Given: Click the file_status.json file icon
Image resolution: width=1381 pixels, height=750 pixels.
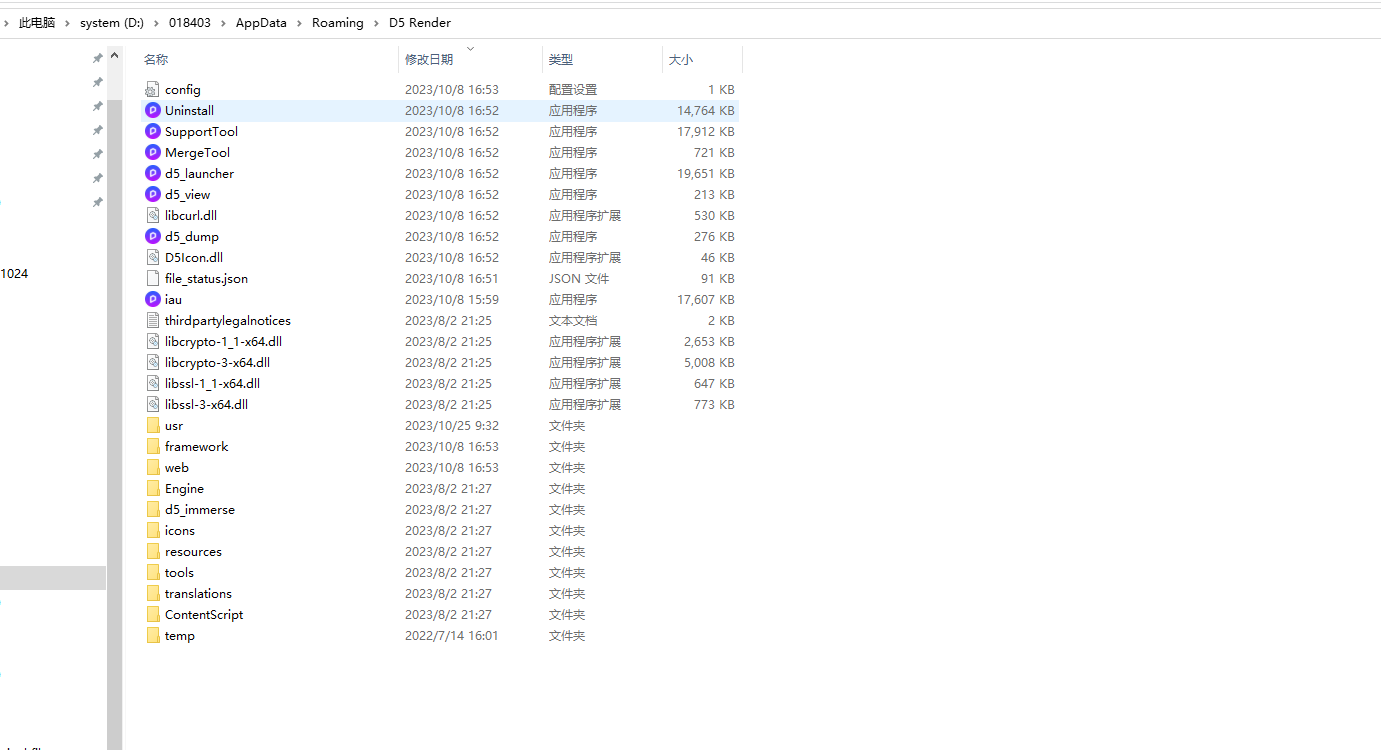Looking at the screenshot, I should click(153, 279).
